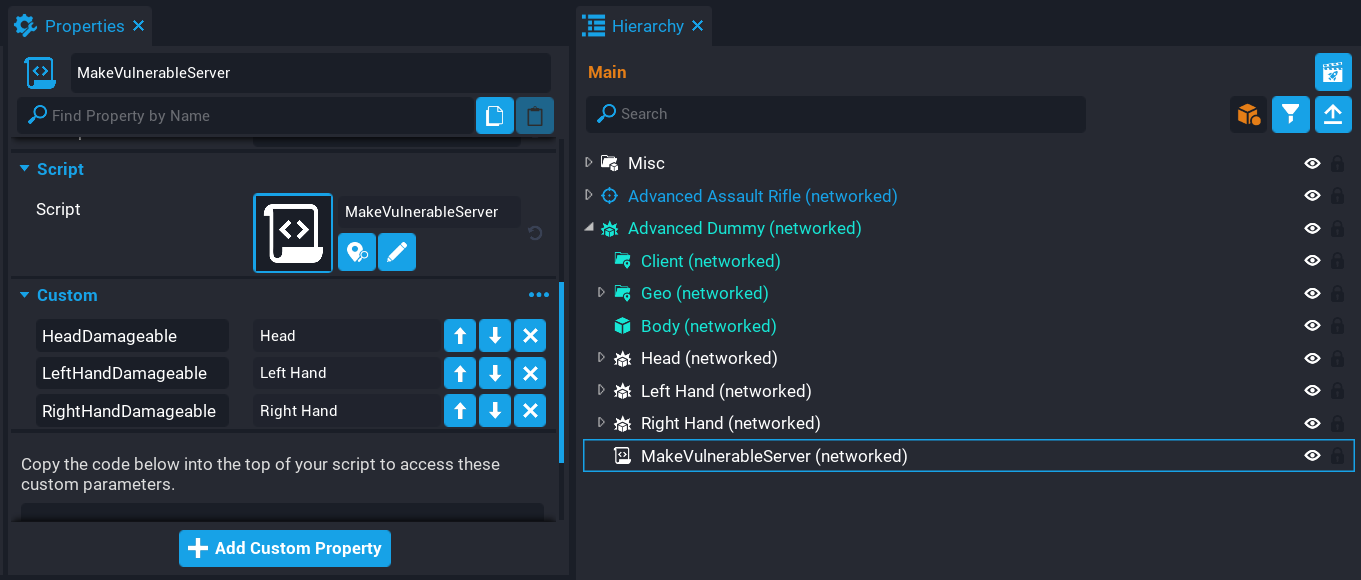The image size is (1361, 580).
Task: Click the MakeVulnerableServer script thumbnail icon
Action: click(x=293, y=233)
